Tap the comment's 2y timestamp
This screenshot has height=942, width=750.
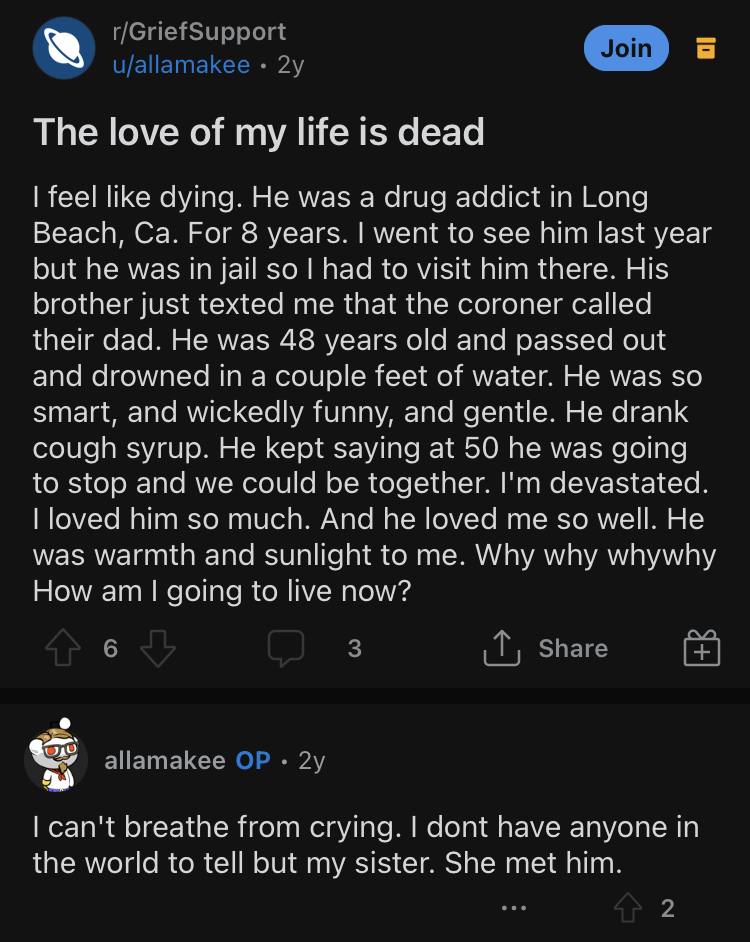tap(312, 760)
